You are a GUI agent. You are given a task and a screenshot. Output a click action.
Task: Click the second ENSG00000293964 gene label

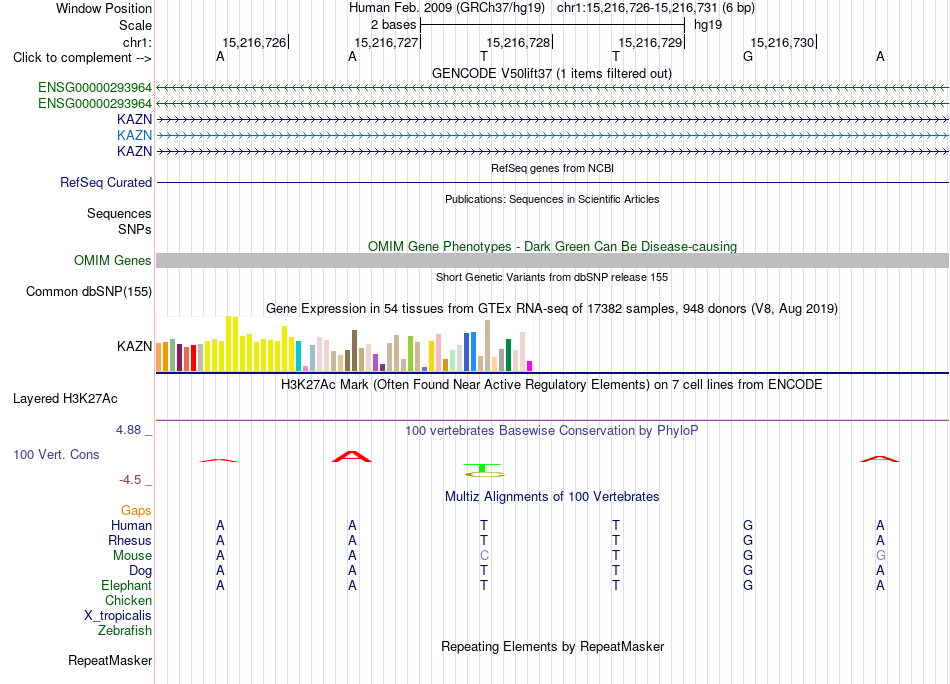pos(95,104)
